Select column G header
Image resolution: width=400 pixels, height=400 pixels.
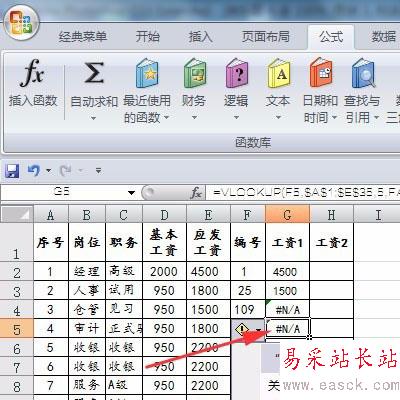(x=287, y=215)
